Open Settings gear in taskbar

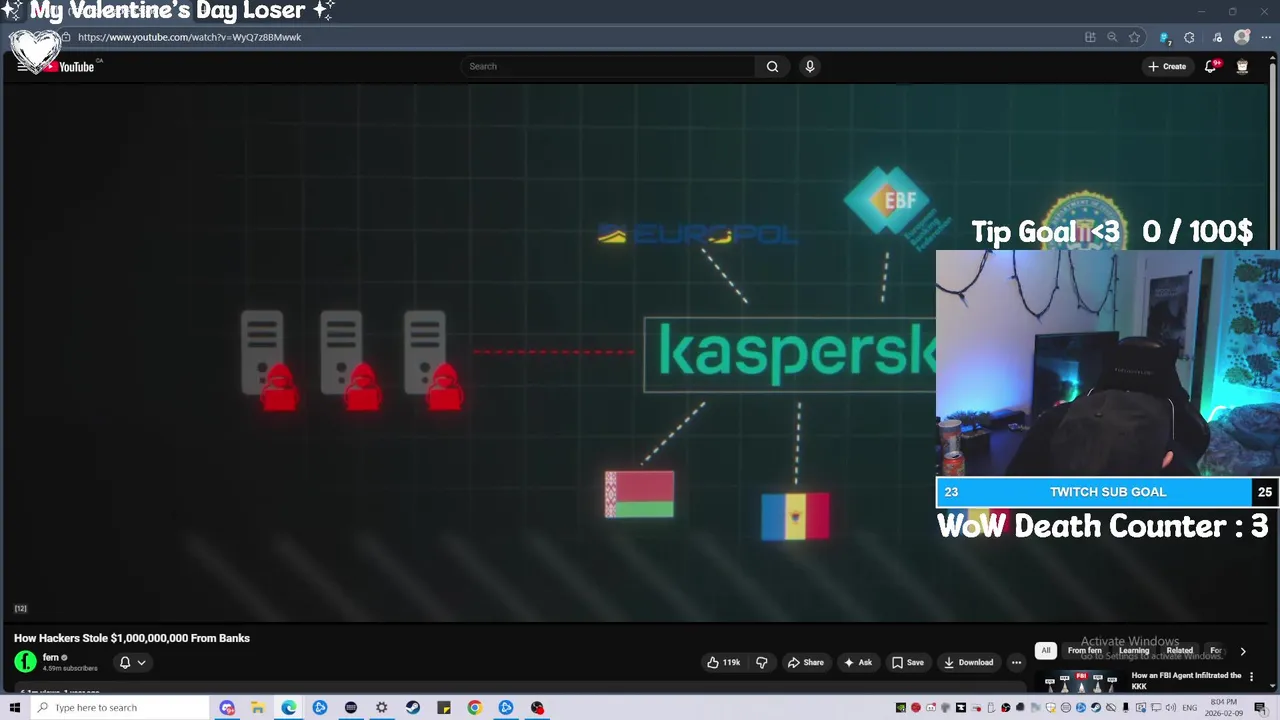(x=382, y=708)
